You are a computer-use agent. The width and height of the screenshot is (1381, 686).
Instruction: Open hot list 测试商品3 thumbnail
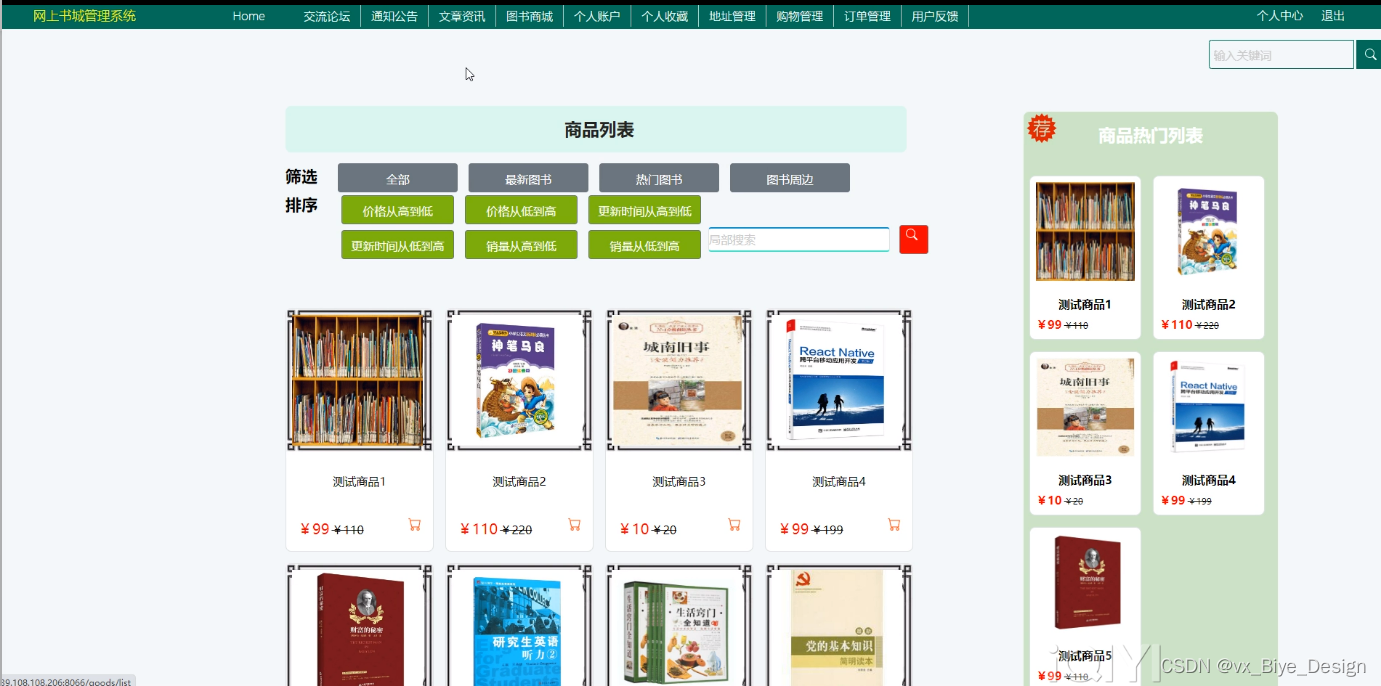tap(1085, 407)
